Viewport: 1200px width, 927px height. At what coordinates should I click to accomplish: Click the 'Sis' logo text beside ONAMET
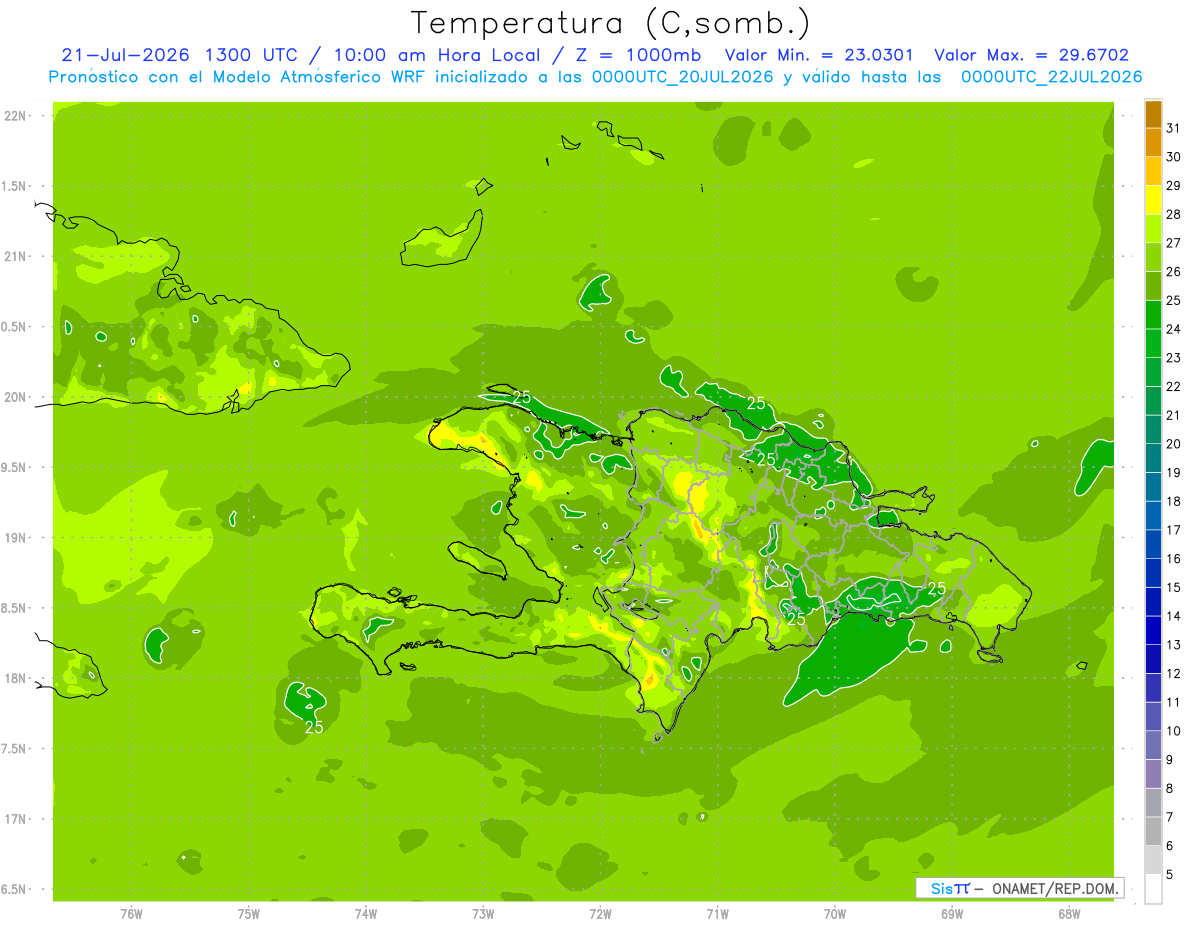(942, 888)
